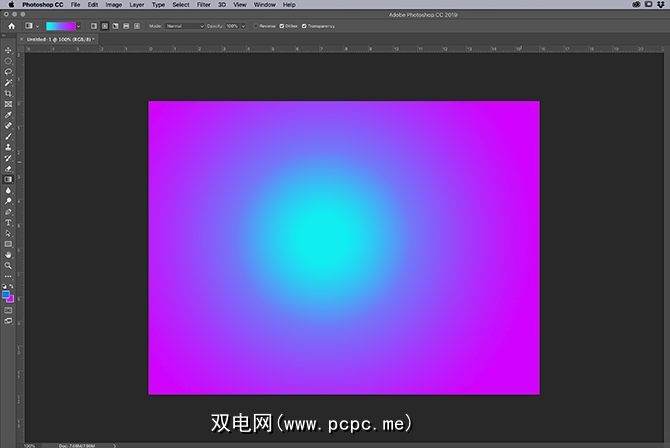Open the Layer menu
This screenshot has width=670, height=448.
(x=136, y=5)
